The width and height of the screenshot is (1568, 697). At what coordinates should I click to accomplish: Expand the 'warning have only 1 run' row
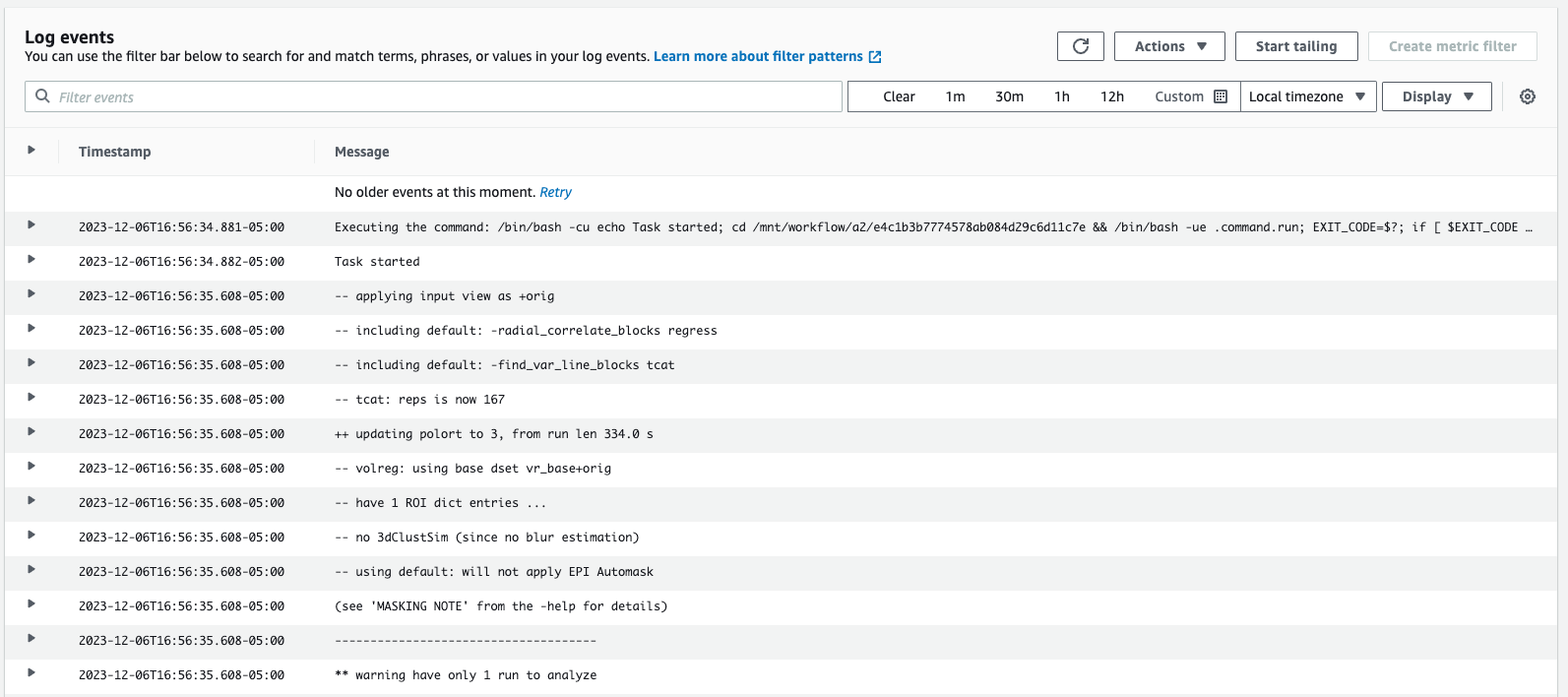31,673
